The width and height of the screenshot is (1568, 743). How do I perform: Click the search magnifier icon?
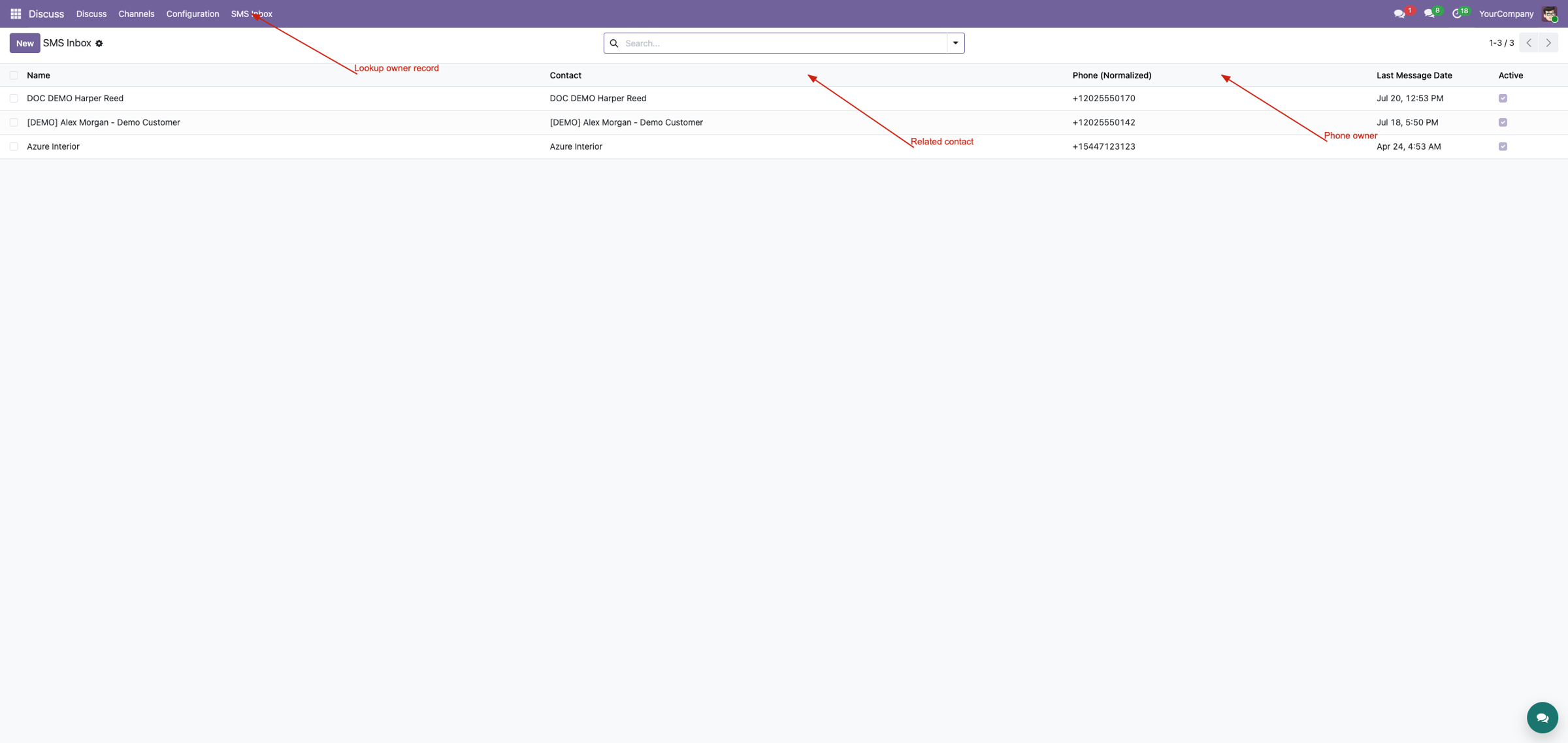614,43
